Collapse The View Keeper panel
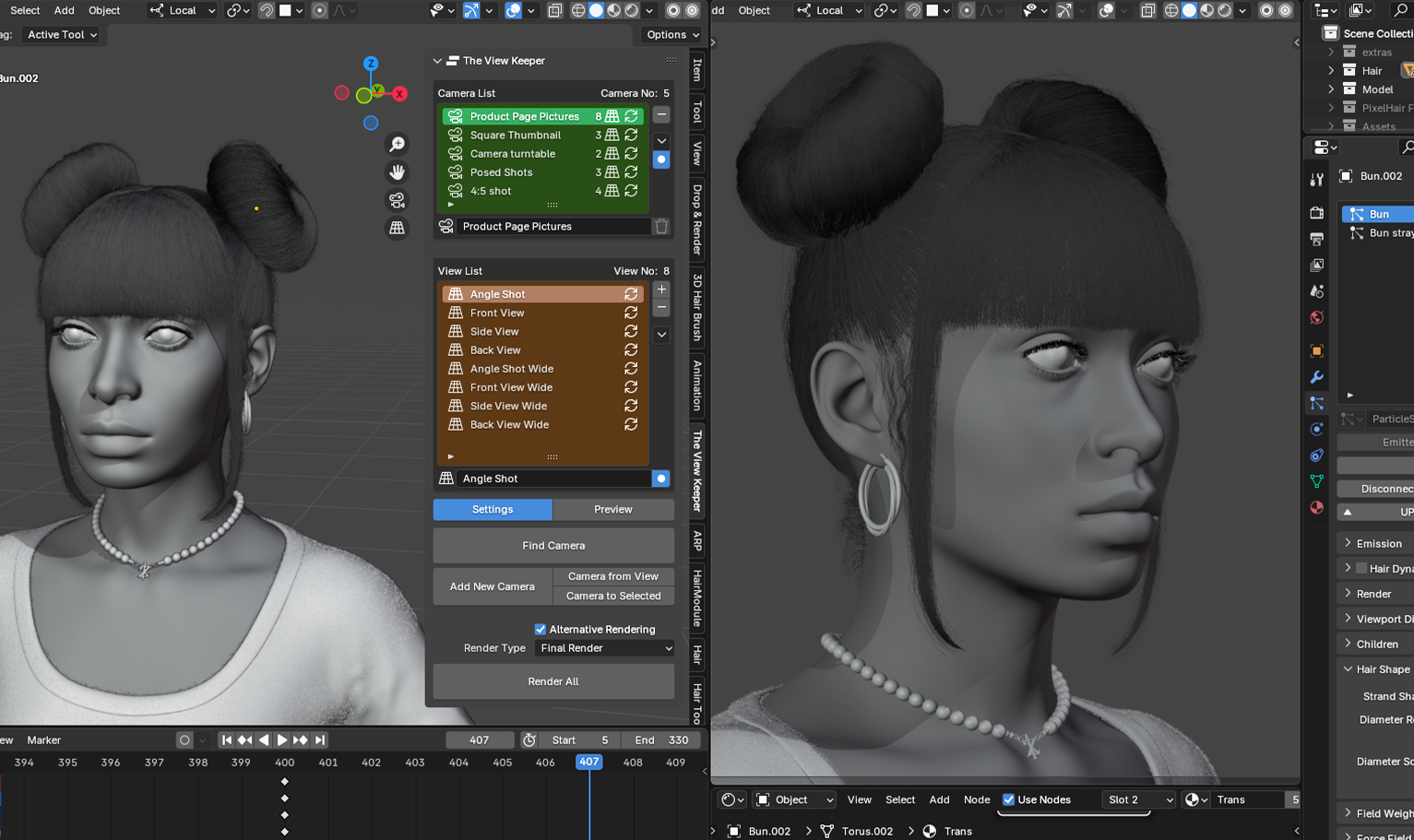The width and height of the screenshot is (1414, 840). click(x=437, y=61)
